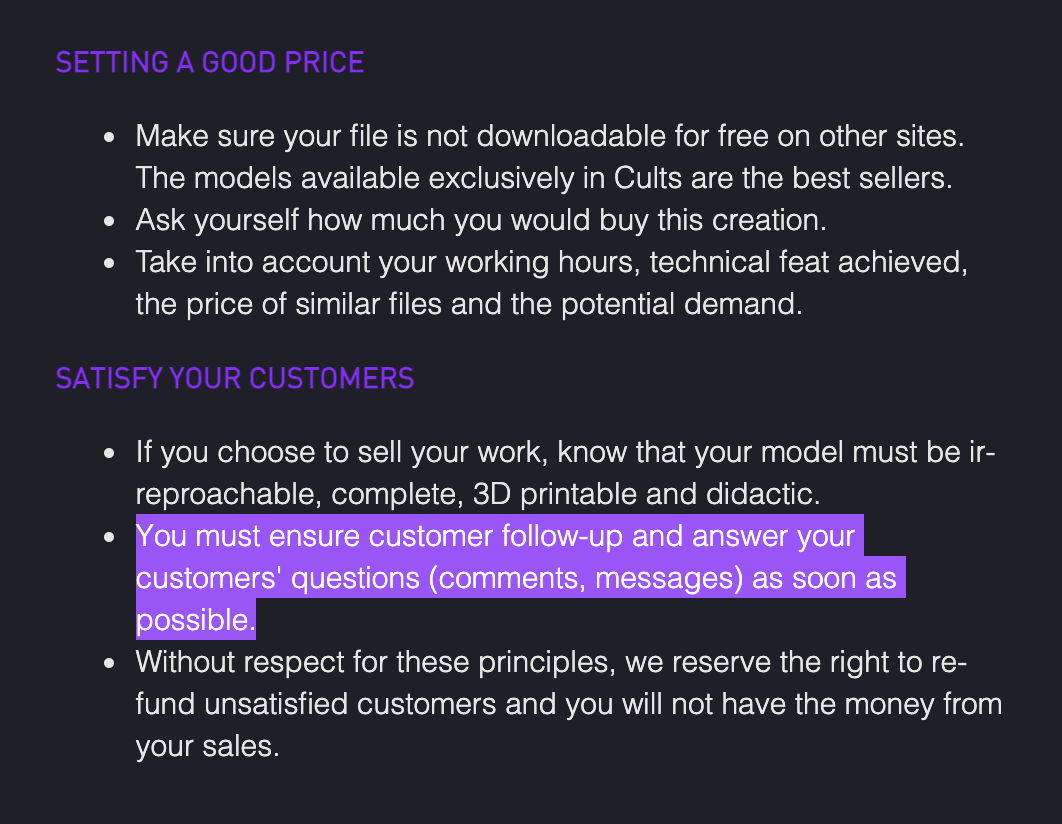
Task: Click the highlighted word "possible."
Action: (196, 620)
